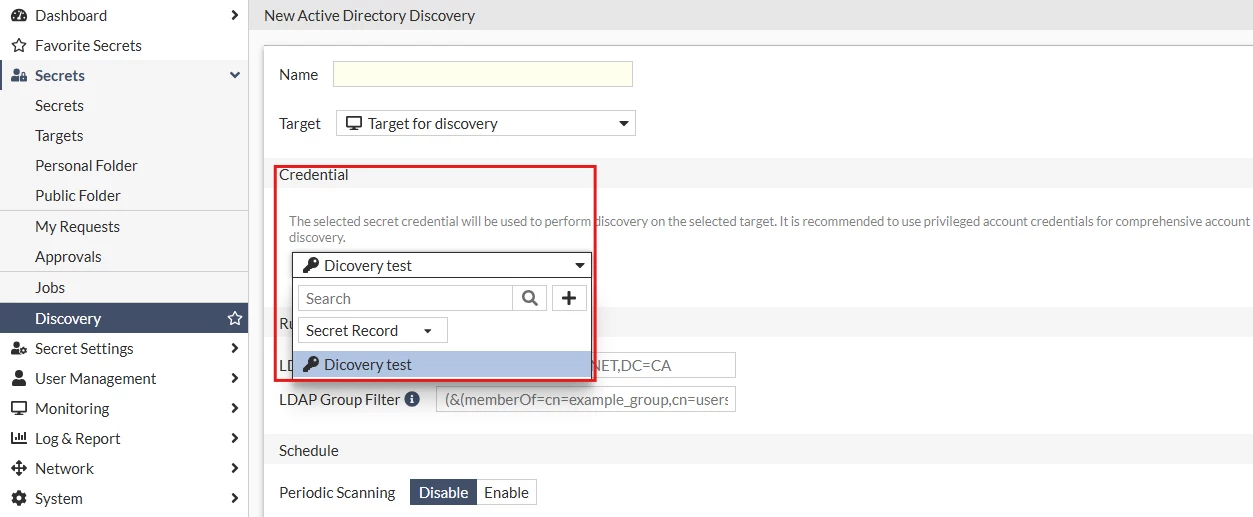Viewport: 1253px width, 517px height.
Task: Click the plus button to add secret
Action: [x=569, y=298]
